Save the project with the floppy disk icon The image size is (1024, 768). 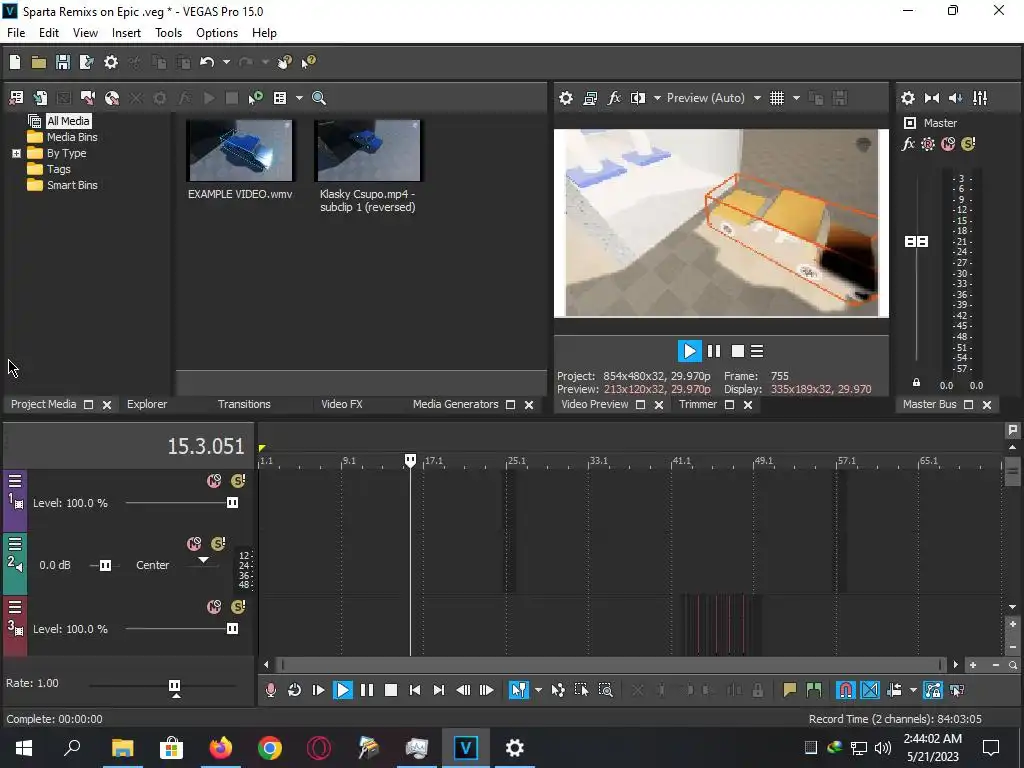point(63,62)
